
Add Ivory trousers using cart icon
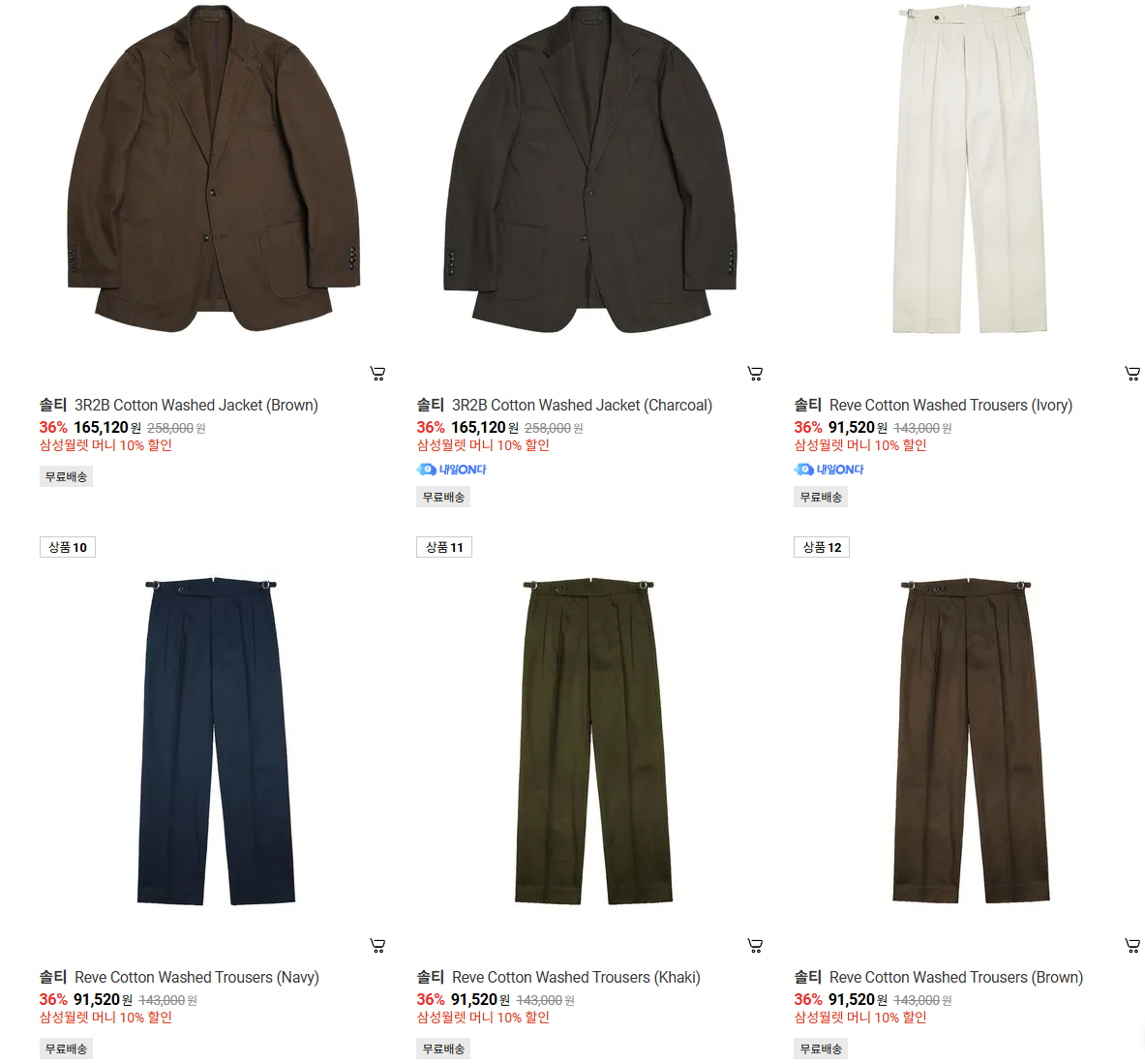pyautogui.click(x=1132, y=374)
